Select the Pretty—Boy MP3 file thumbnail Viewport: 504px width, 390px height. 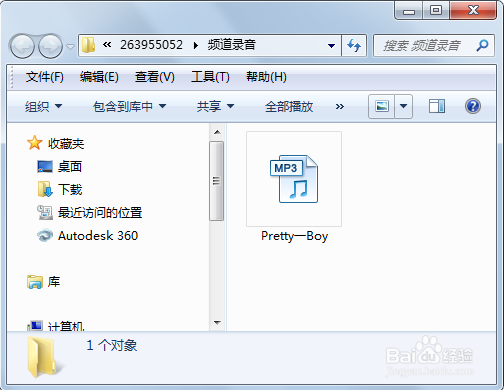[294, 179]
